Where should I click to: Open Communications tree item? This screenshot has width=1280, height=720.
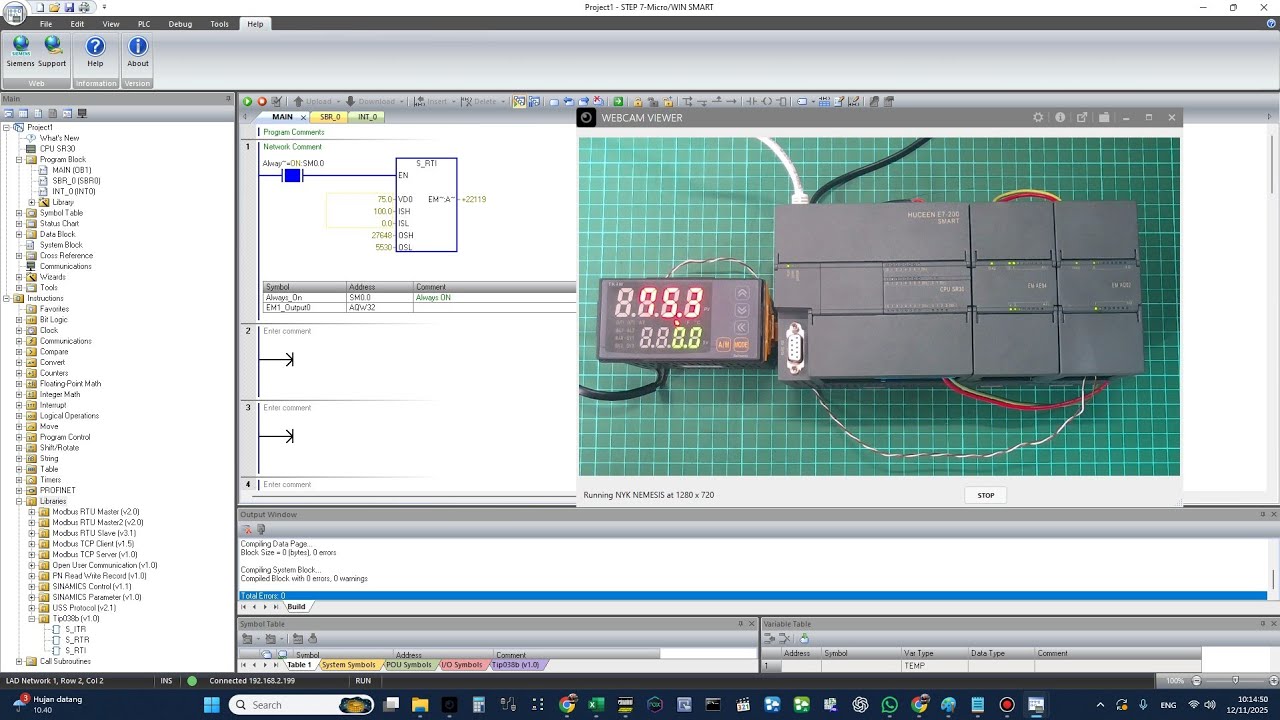(x=66, y=266)
